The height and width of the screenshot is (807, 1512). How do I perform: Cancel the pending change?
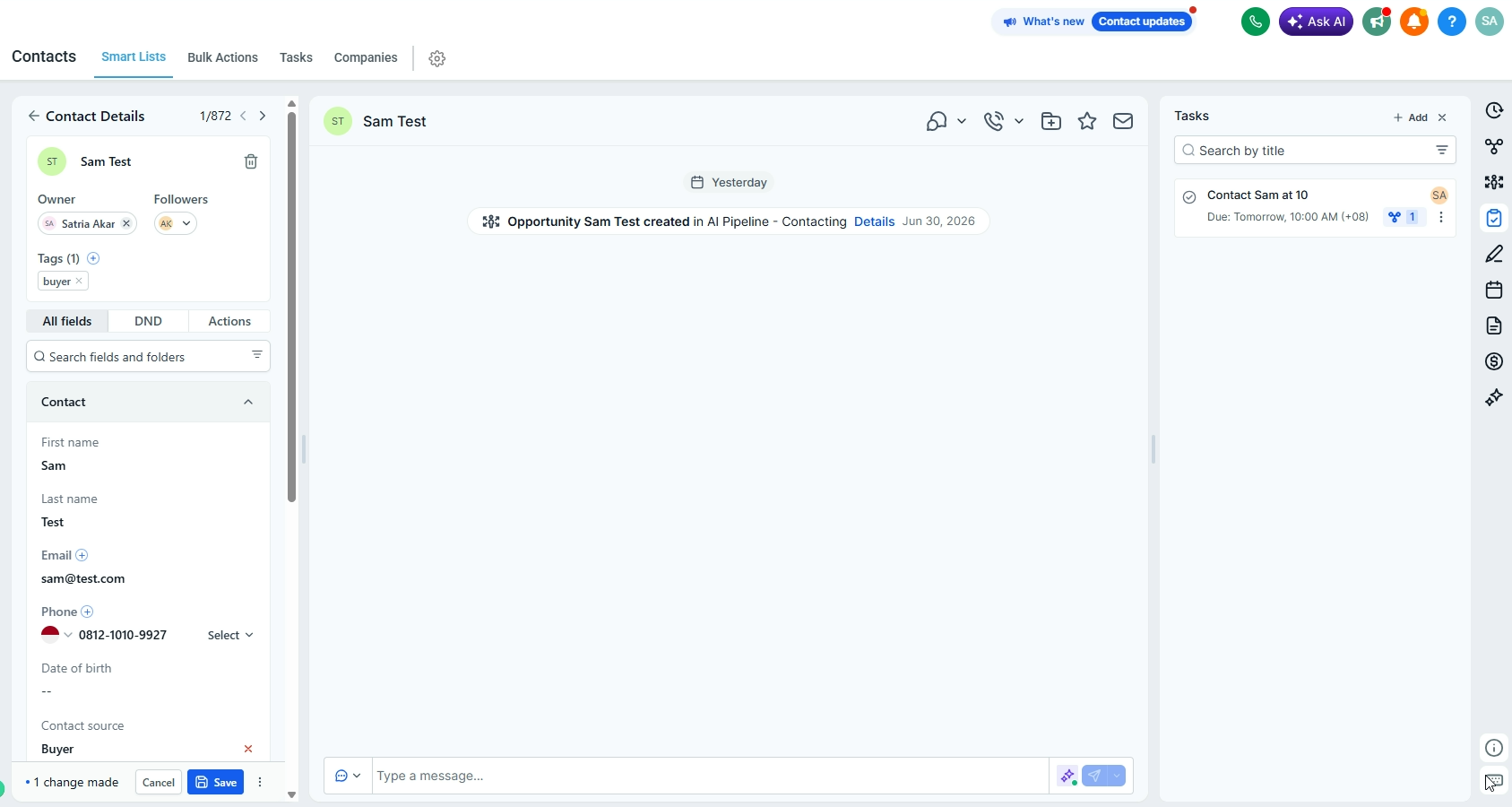[159, 782]
